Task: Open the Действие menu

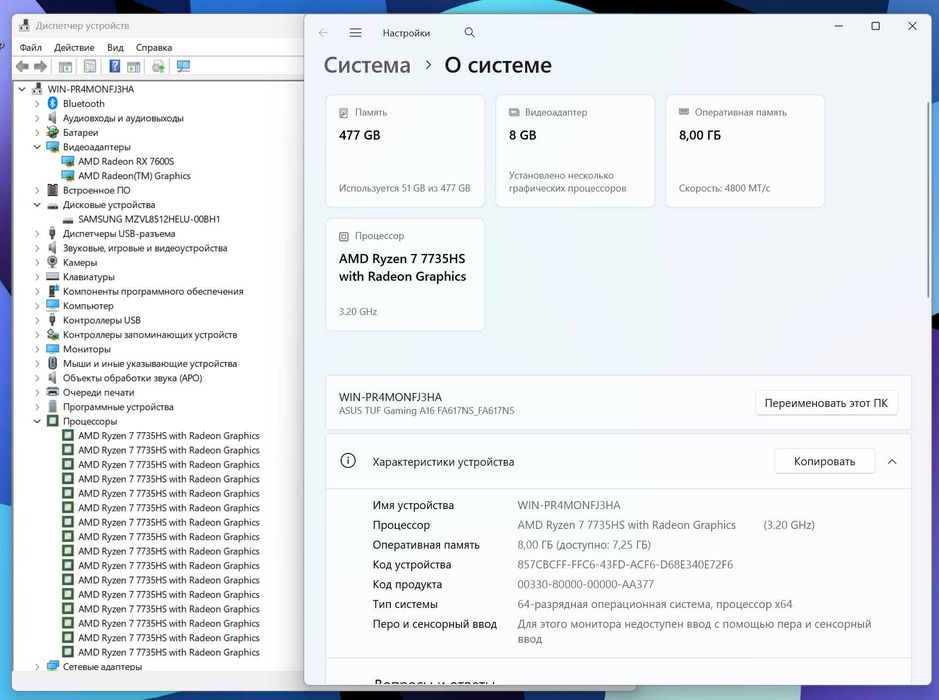Action: tap(74, 47)
